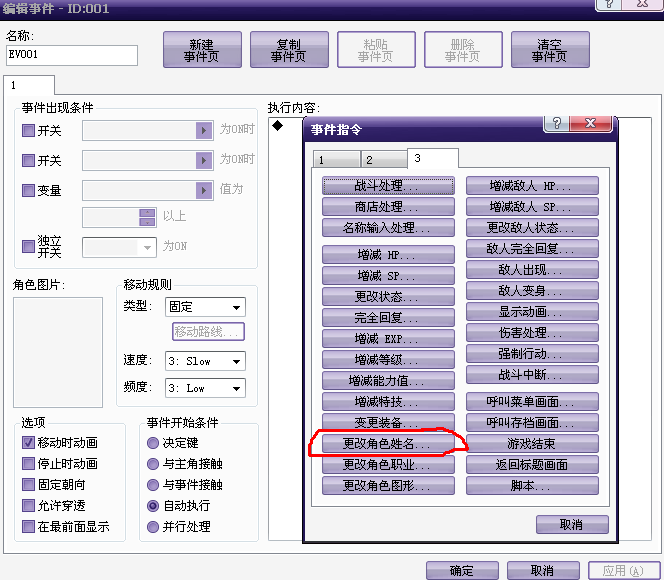Select the 决定键 start condition

(x=152, y=443)
